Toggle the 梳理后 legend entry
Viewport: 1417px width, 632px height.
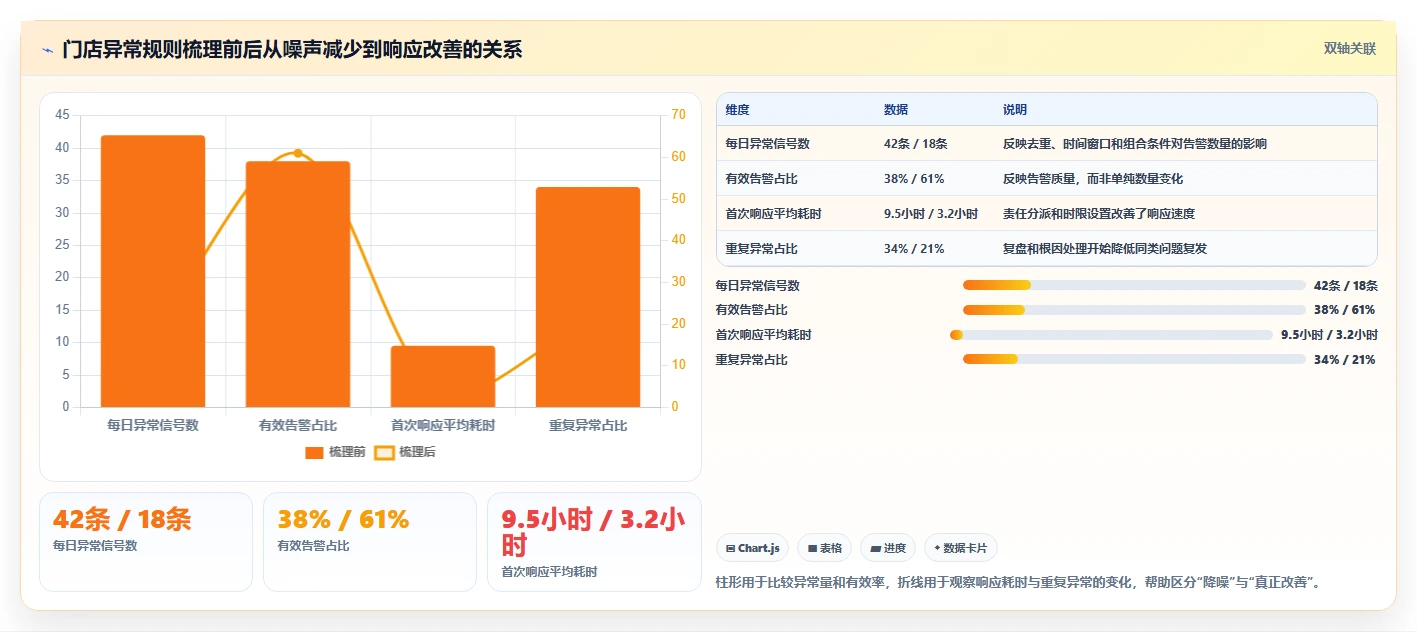[405, 452]
